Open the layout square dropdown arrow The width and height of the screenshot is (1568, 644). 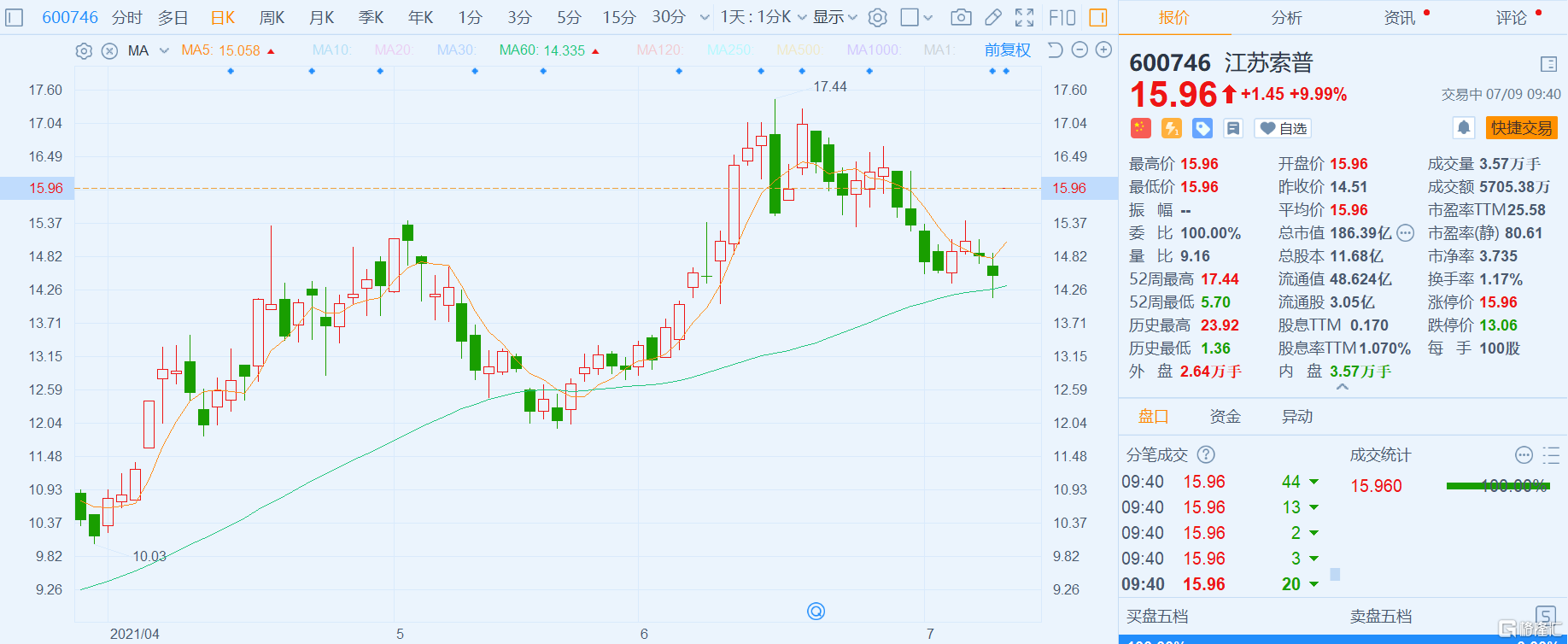[x=928, y=17]
